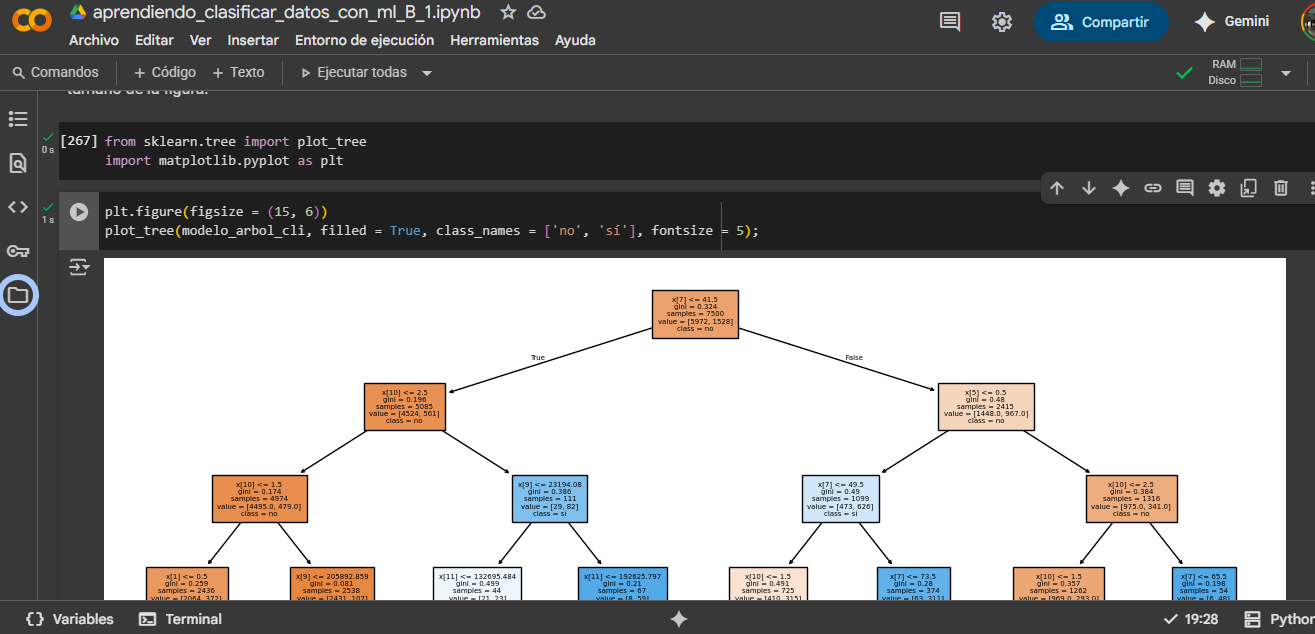Click the Gemini sparkle icon in the cell toolbar
Screen dimensions: 1315x634
pyautogui.click(x=1121, y=188)
